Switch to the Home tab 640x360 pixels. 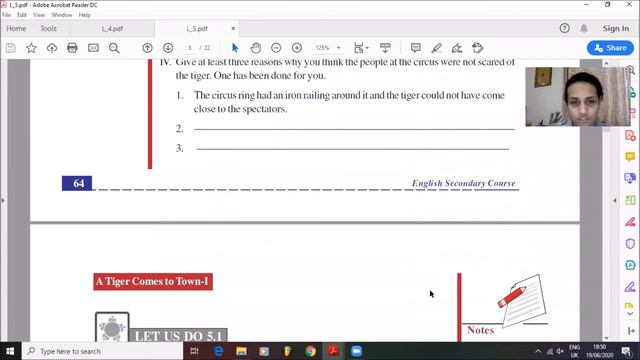(16, 29)
